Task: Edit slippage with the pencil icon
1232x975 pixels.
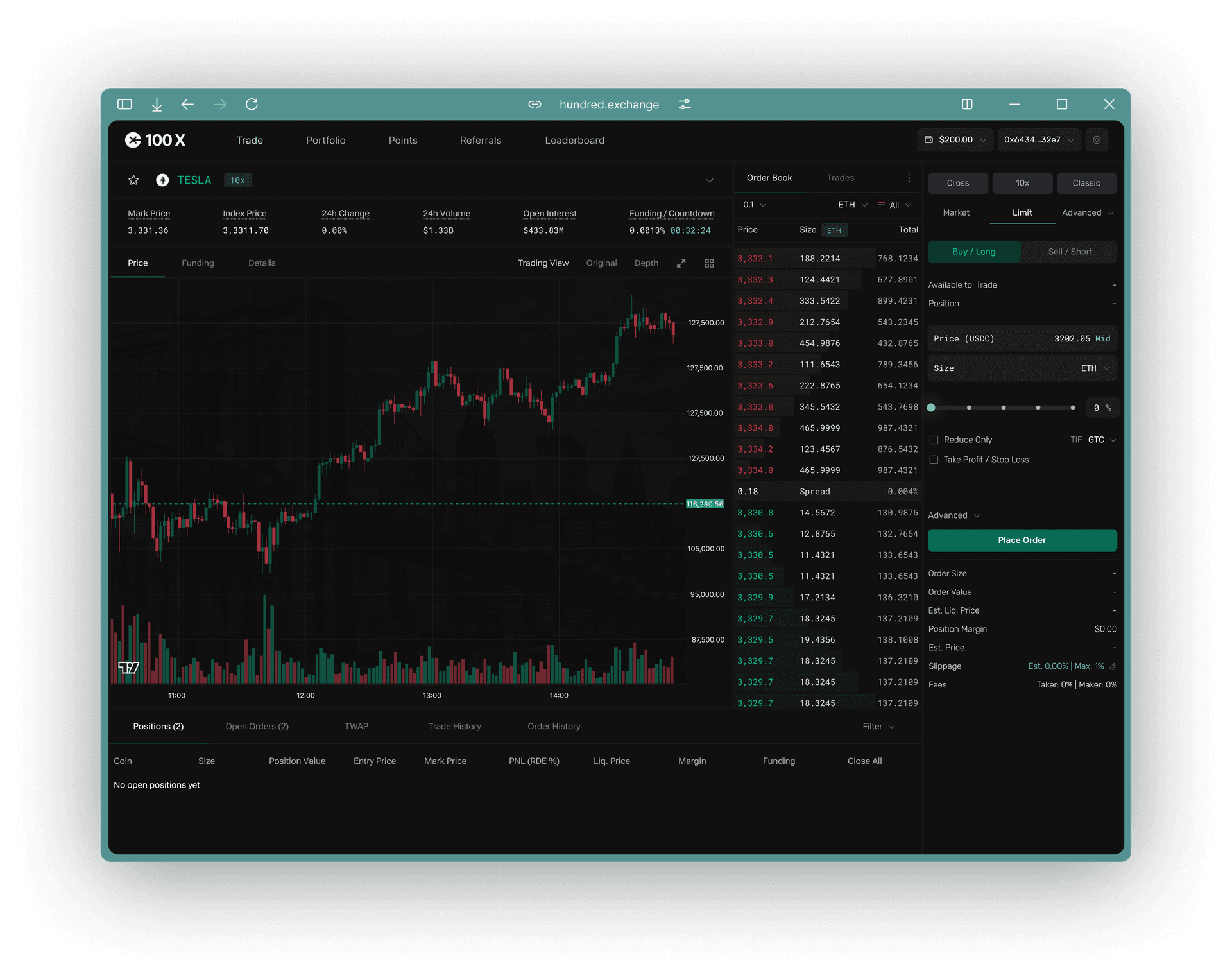Action: click(x=1112, y=666)
